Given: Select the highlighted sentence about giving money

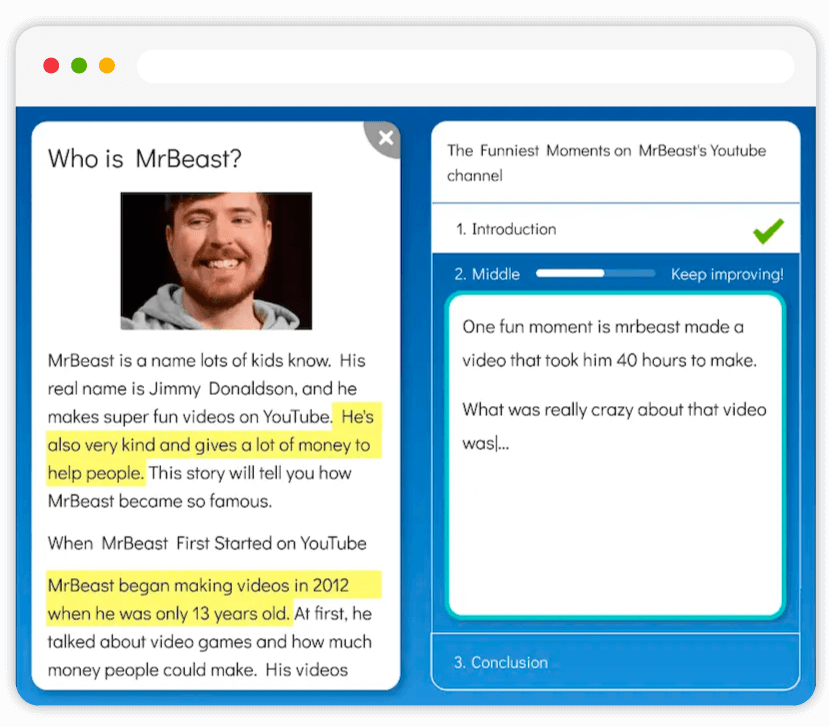Looking at the screenshot, I should point(208,444).
